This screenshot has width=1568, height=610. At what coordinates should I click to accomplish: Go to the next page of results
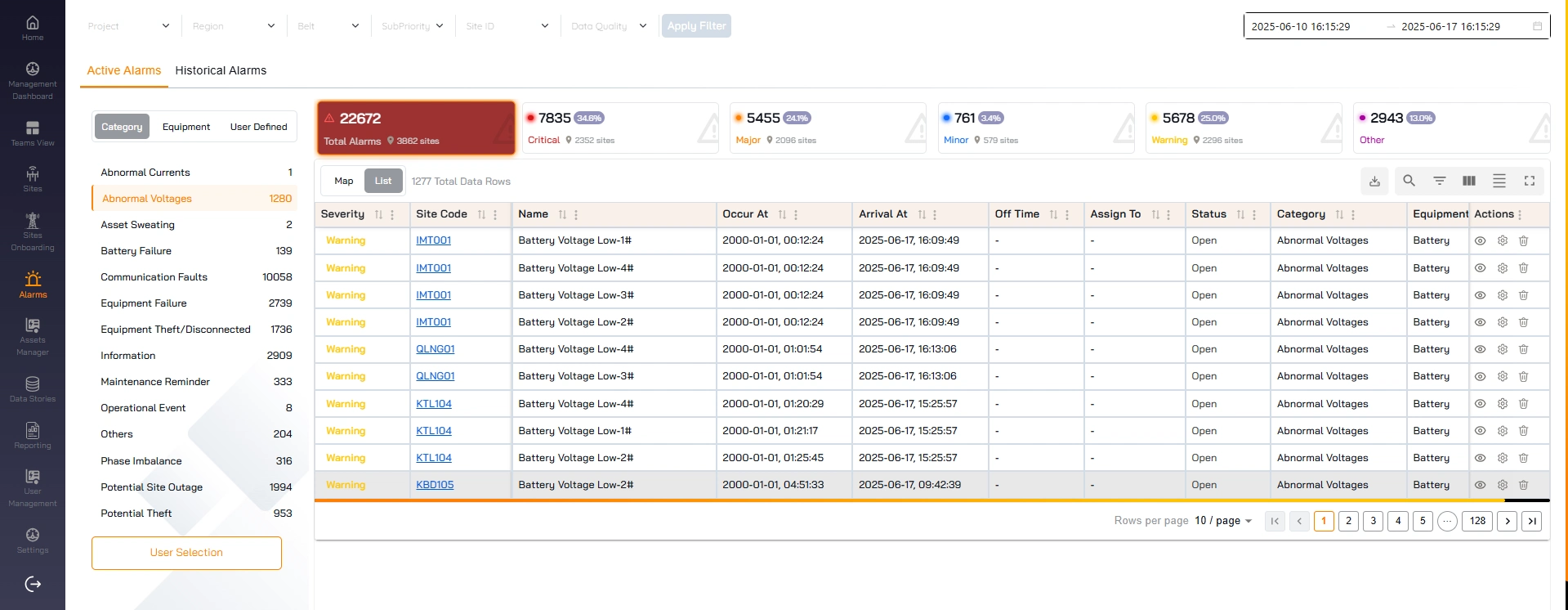click(1508, 521)
